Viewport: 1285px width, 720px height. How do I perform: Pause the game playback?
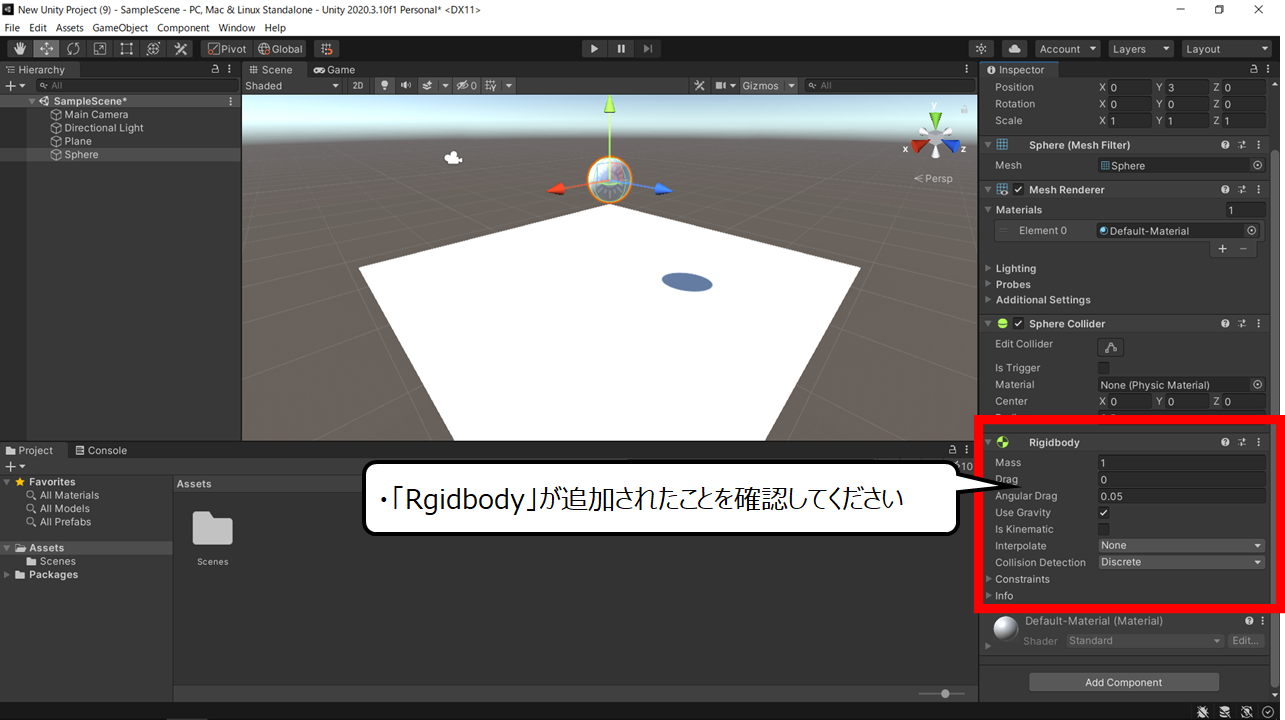pos(621,49)
